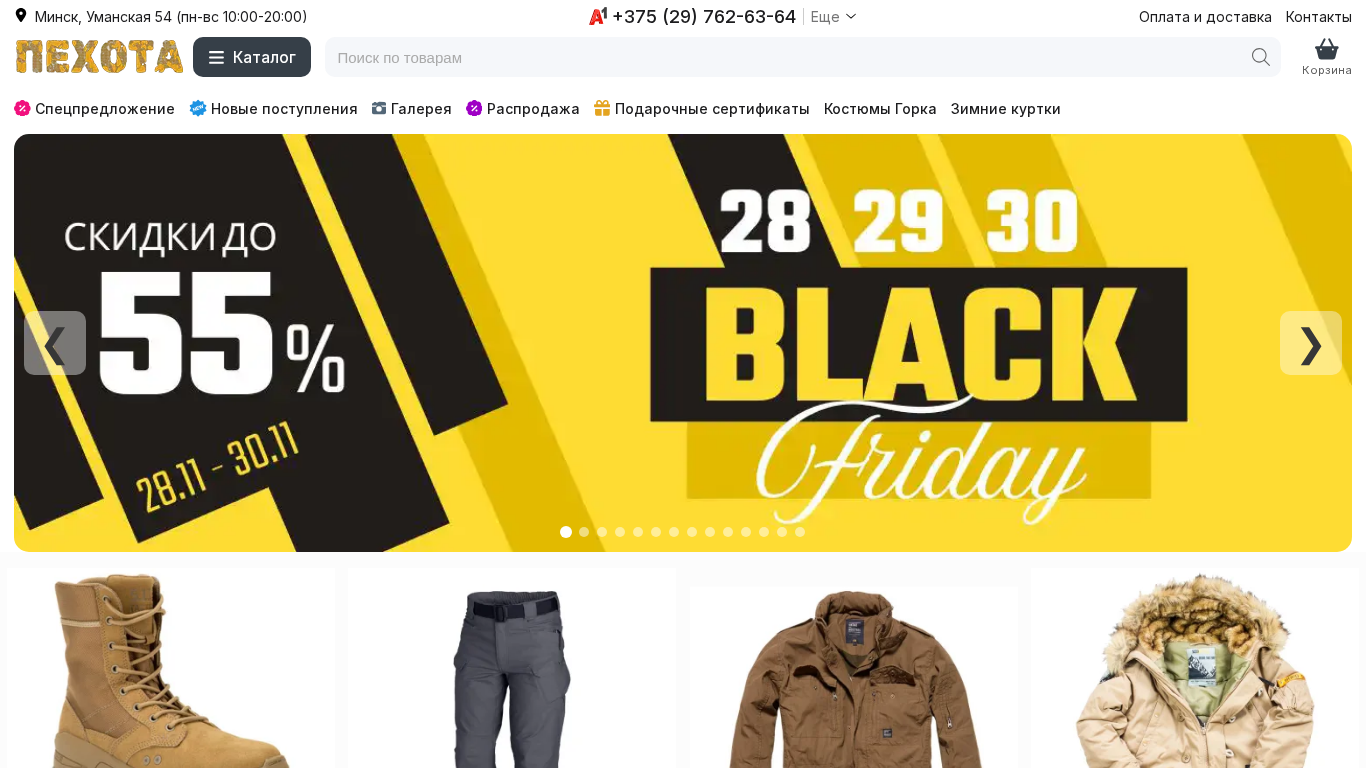Click the map pin icon beside Минск address

[21, 16]
